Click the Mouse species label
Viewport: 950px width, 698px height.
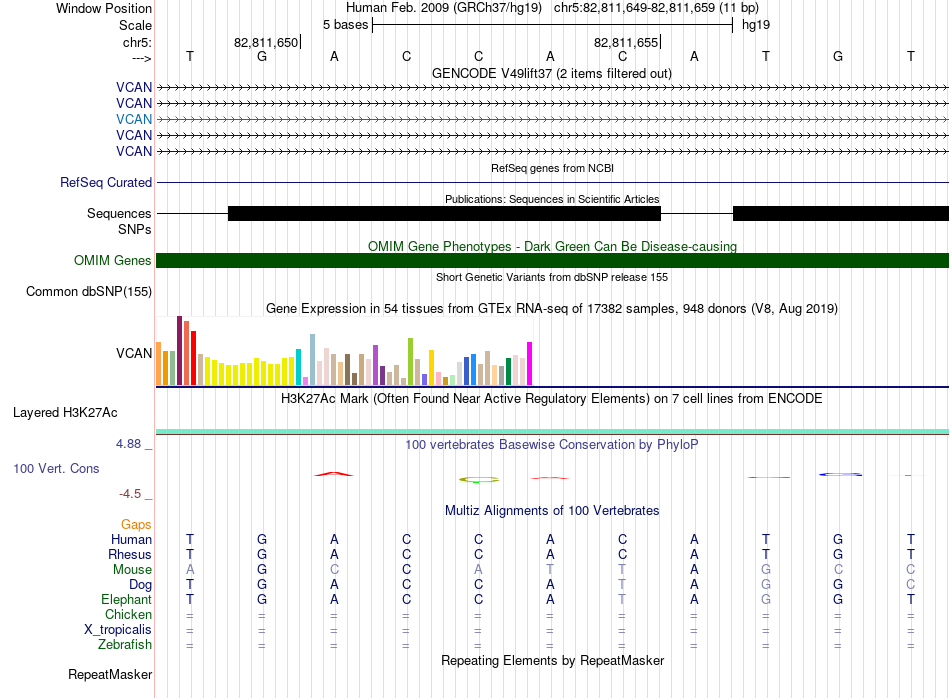pos(132,570)
